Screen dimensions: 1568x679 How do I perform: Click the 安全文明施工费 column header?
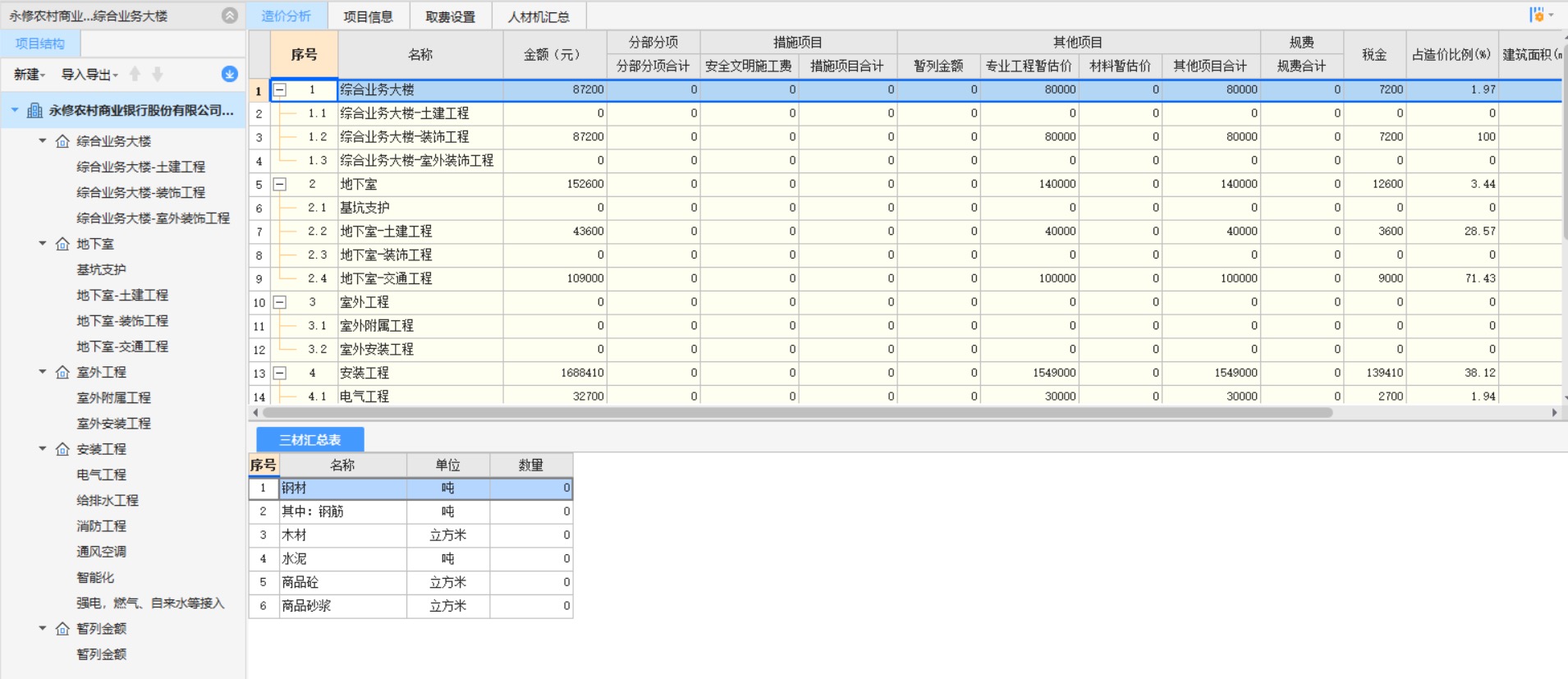[749, 66]
